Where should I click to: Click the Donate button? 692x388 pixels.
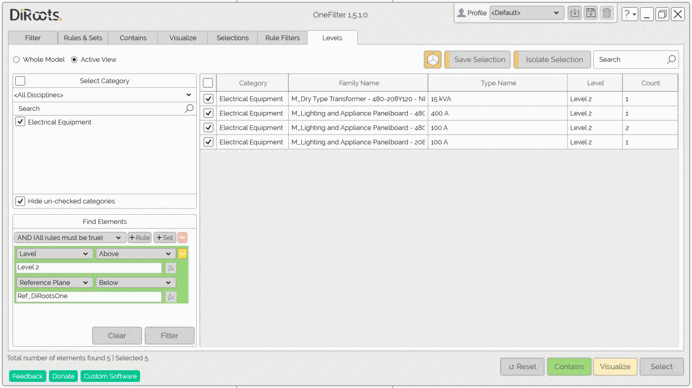tap(63, 376)
